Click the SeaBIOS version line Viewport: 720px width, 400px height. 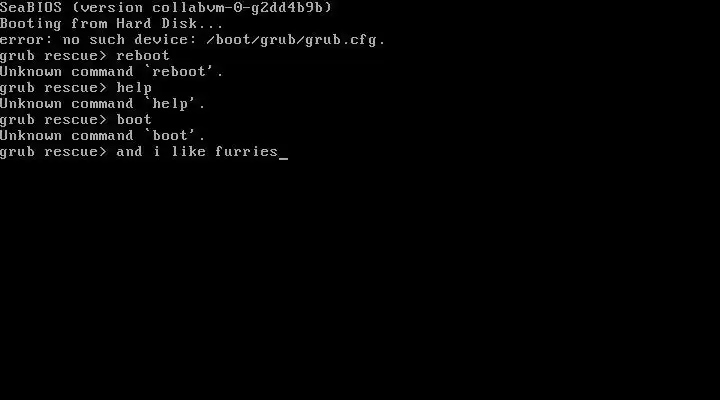[x=166, y=7]
